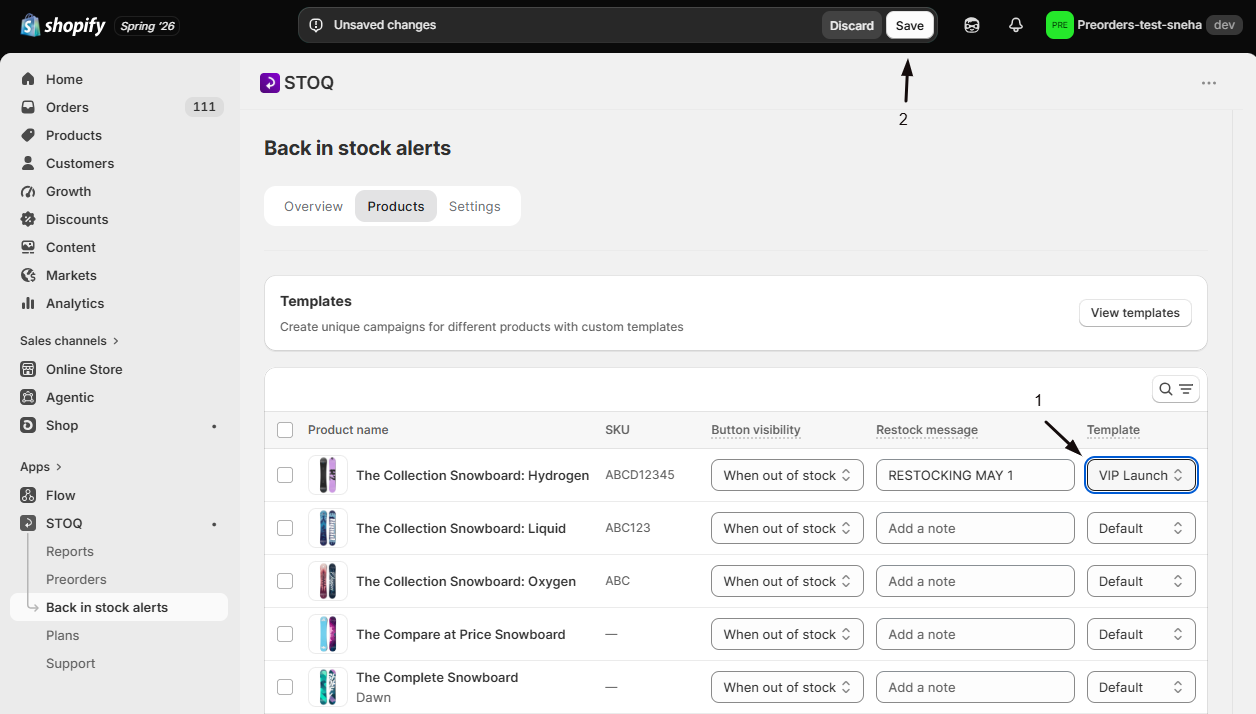Click the Analytics bar chart icon
Image resolution: width=1256 pixels, height=714 pixels.
(x=28, y=303)
